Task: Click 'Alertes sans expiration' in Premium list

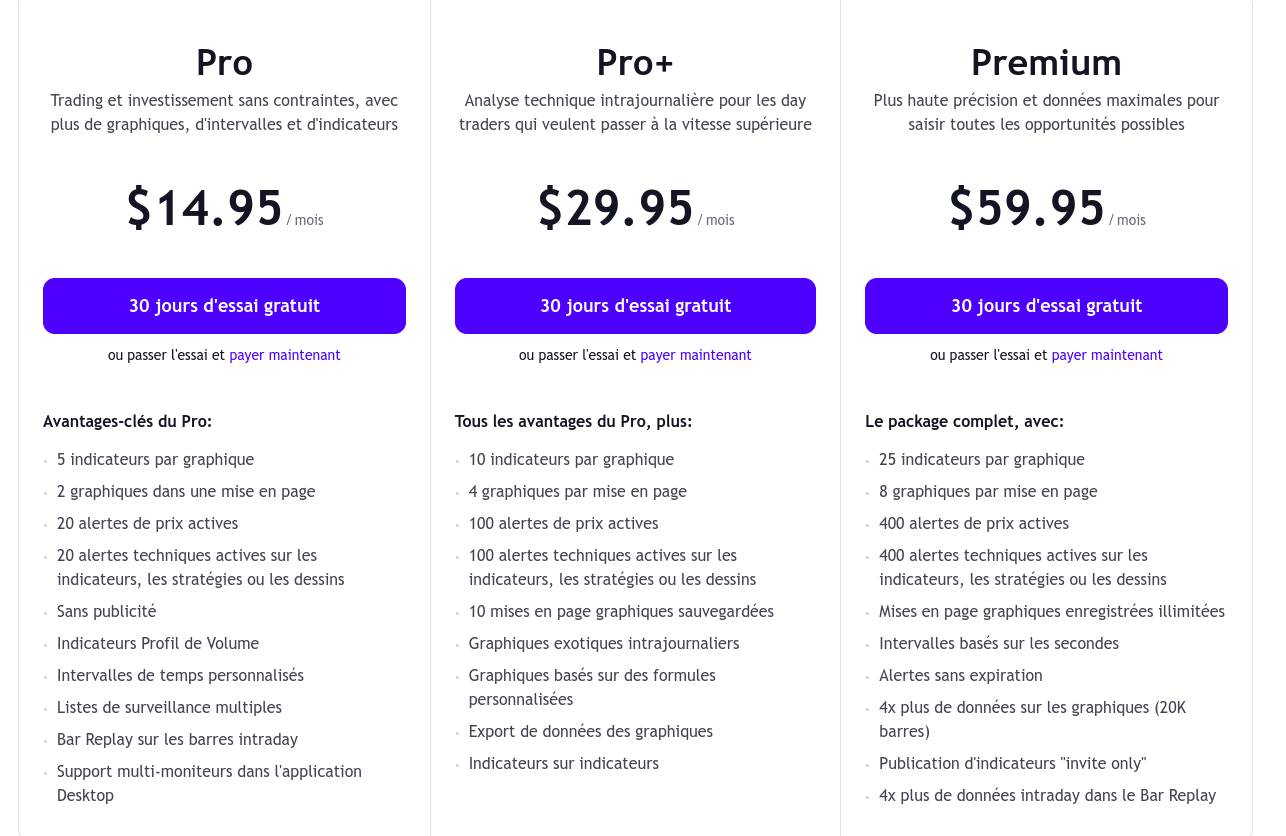Action: (961, 675)
